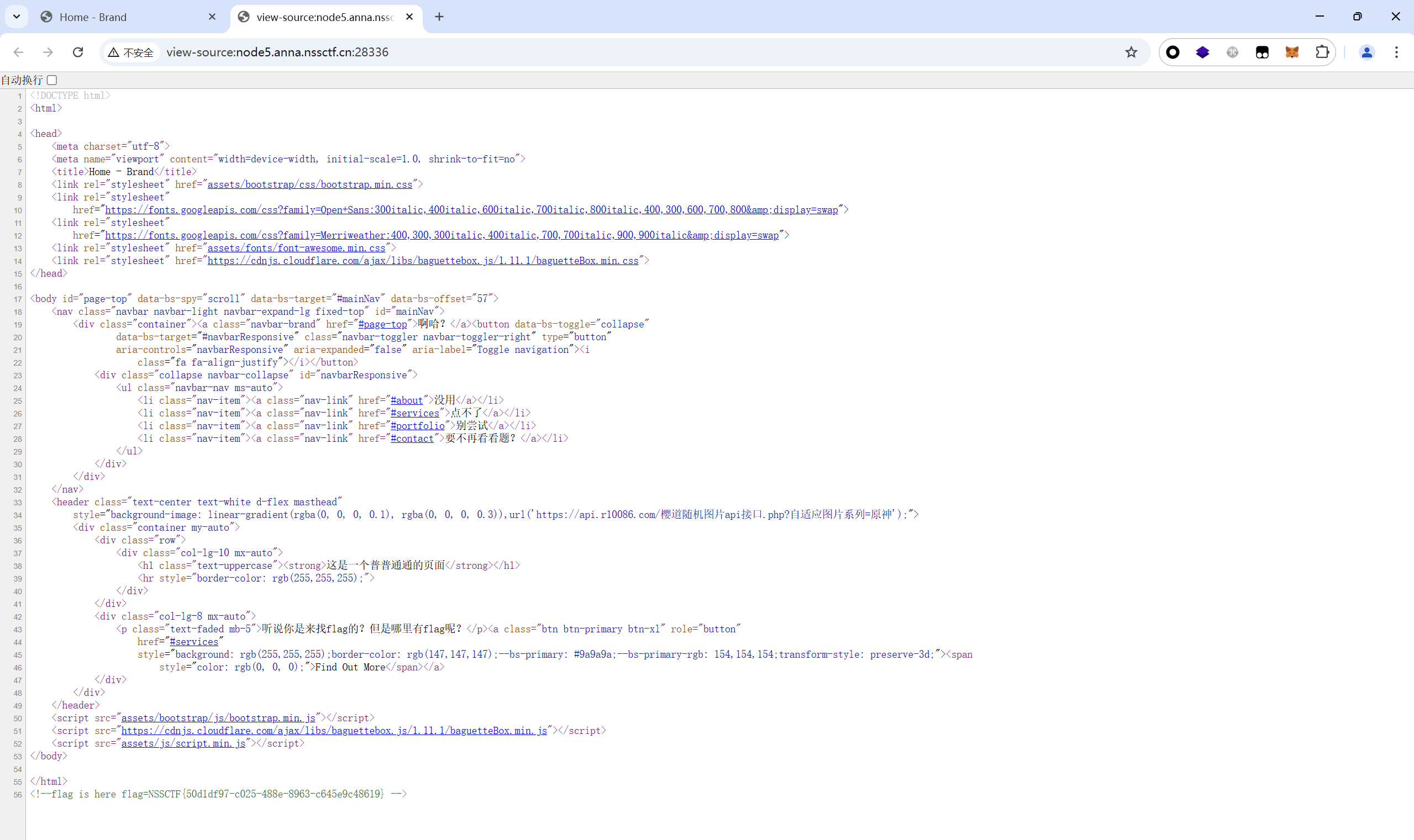Screen dimensions: 1414x840
Task: Follow the #services link on line 26
Action: [x=414, y=413]
